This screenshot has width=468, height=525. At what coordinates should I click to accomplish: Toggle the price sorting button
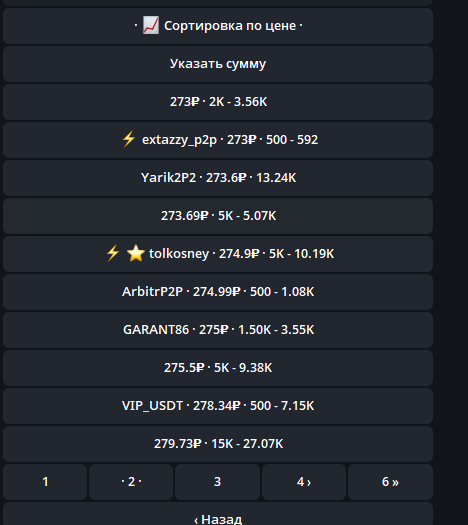pos(218,26)
